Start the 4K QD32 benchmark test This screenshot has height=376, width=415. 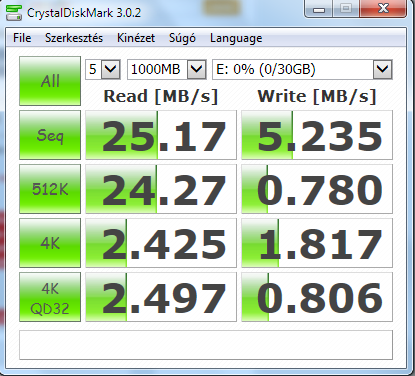pyautogui.click(x=50, y=297)
